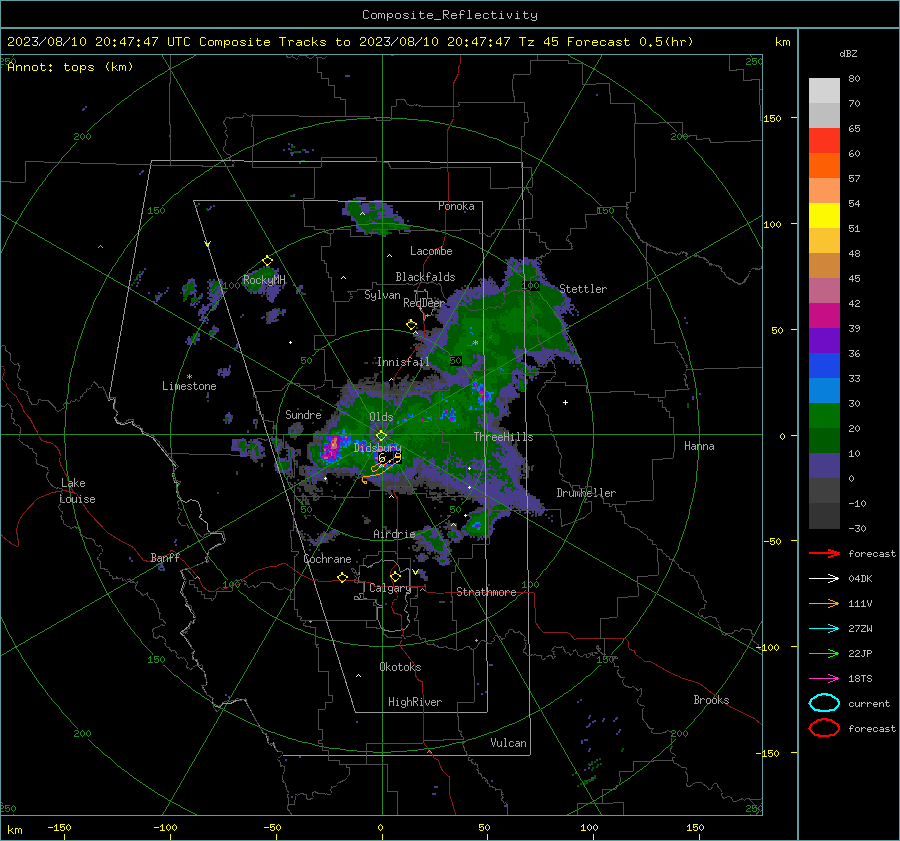The width and height of the screenshot is (900, 841).
Task: Click the ThreeHills city label
Action: tap(503, 437)
